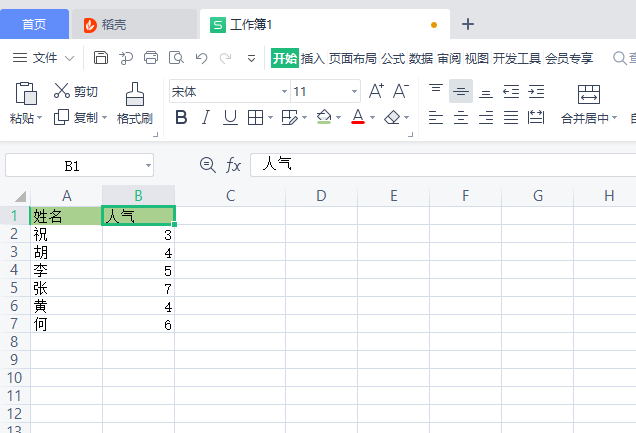Open the 稻壳 tab
Screen dimensions: 636x433
pos(134,24)
